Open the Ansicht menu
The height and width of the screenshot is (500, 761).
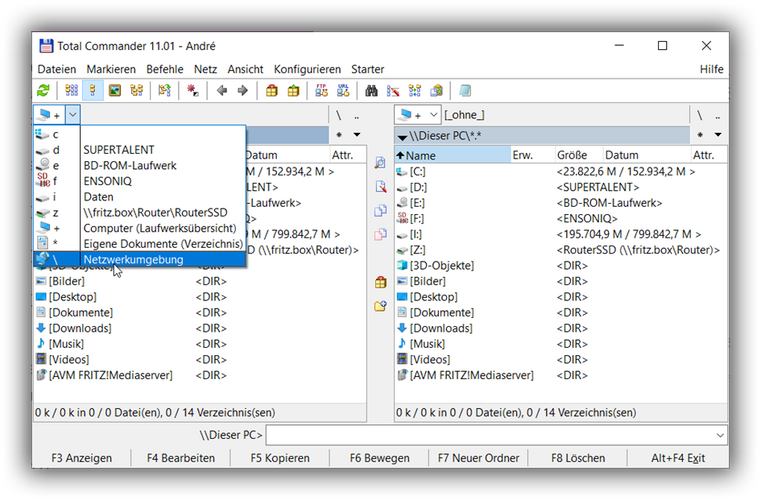coord(245,69)
